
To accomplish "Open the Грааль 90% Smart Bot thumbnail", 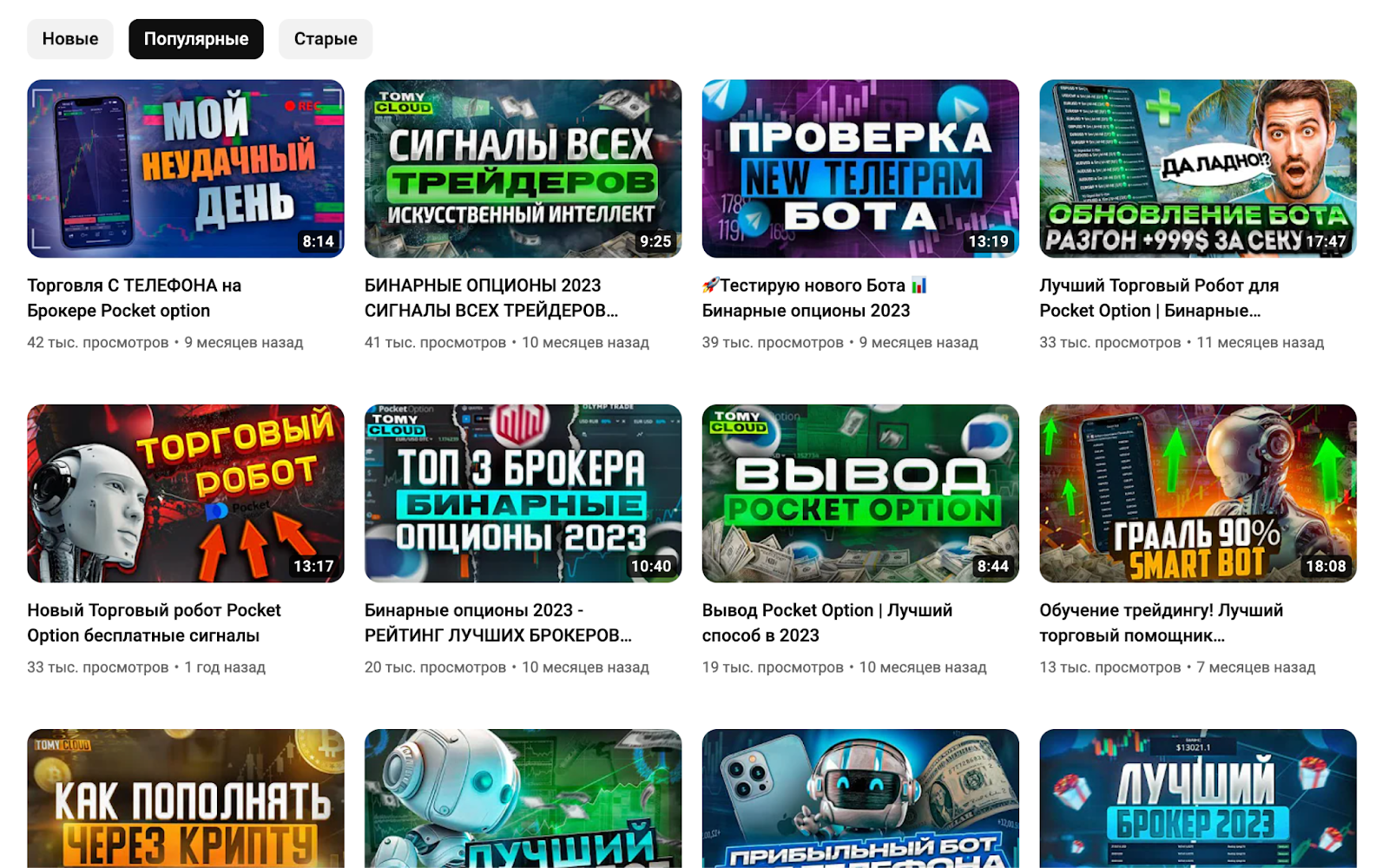I will pyautogui.click(x=1198, y=493).
